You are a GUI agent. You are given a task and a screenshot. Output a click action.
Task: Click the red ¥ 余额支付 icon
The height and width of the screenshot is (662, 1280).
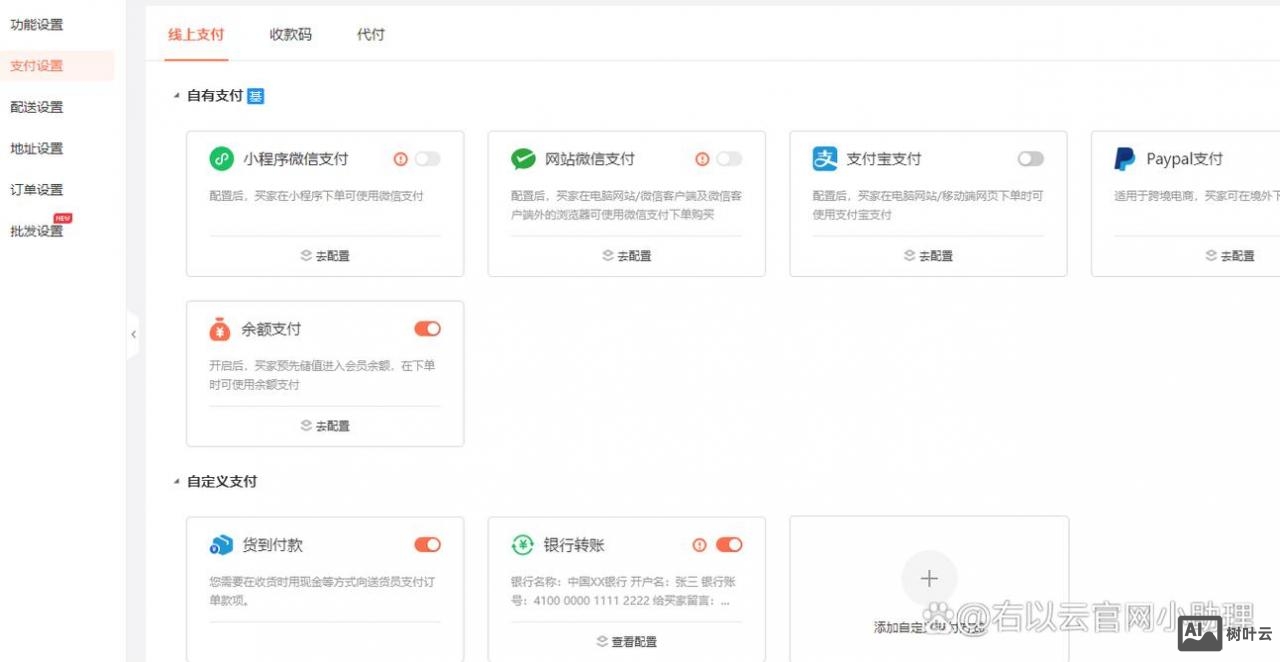point(219,328)
